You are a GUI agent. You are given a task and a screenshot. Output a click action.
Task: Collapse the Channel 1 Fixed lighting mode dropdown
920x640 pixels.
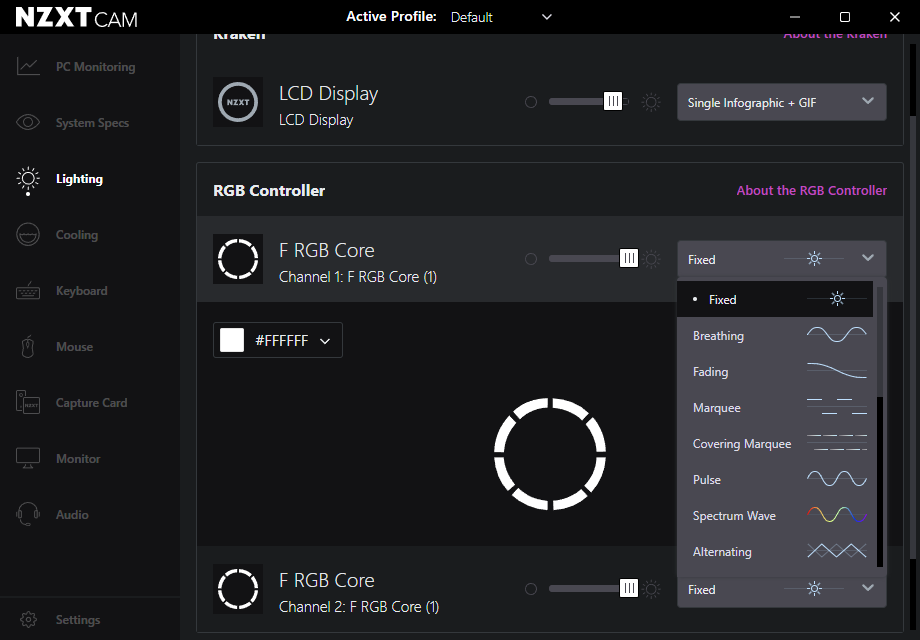tap(782, 259)
